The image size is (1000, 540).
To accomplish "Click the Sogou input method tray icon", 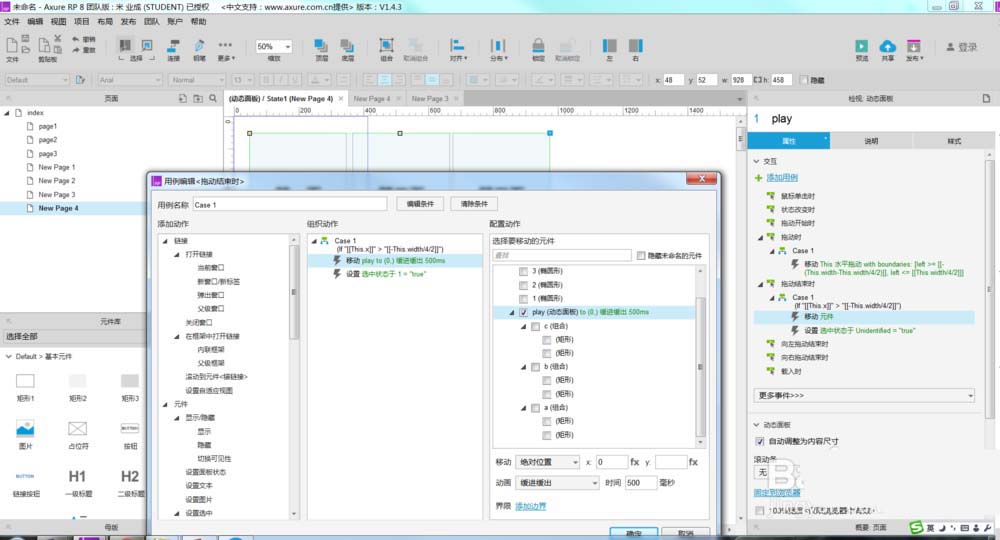I will (x=916, y=527).
